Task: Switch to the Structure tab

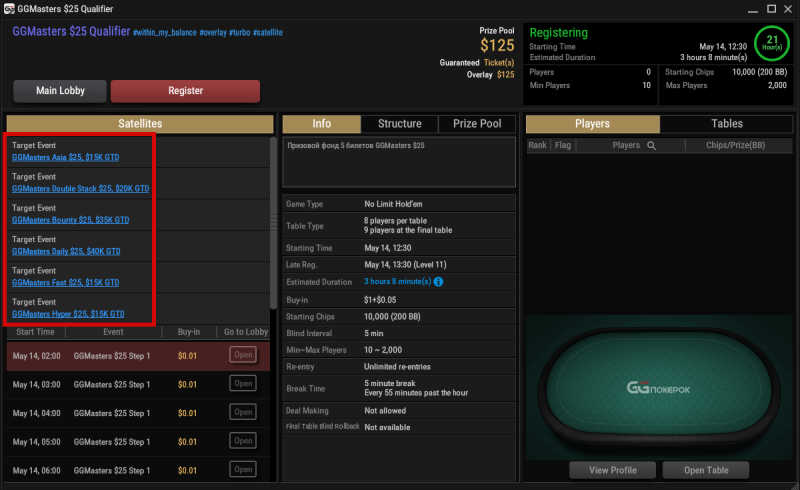Action: pos(399,124)
